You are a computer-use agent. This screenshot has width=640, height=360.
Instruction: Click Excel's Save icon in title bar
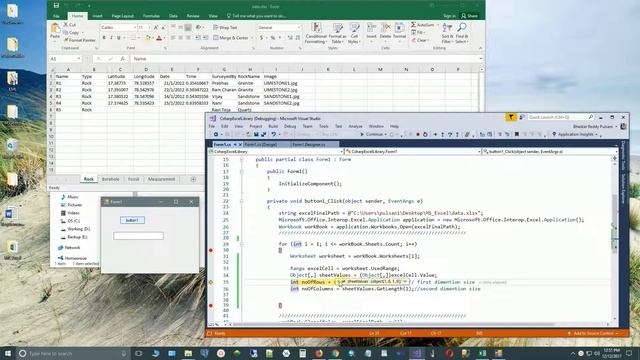[x=56, y=6]
